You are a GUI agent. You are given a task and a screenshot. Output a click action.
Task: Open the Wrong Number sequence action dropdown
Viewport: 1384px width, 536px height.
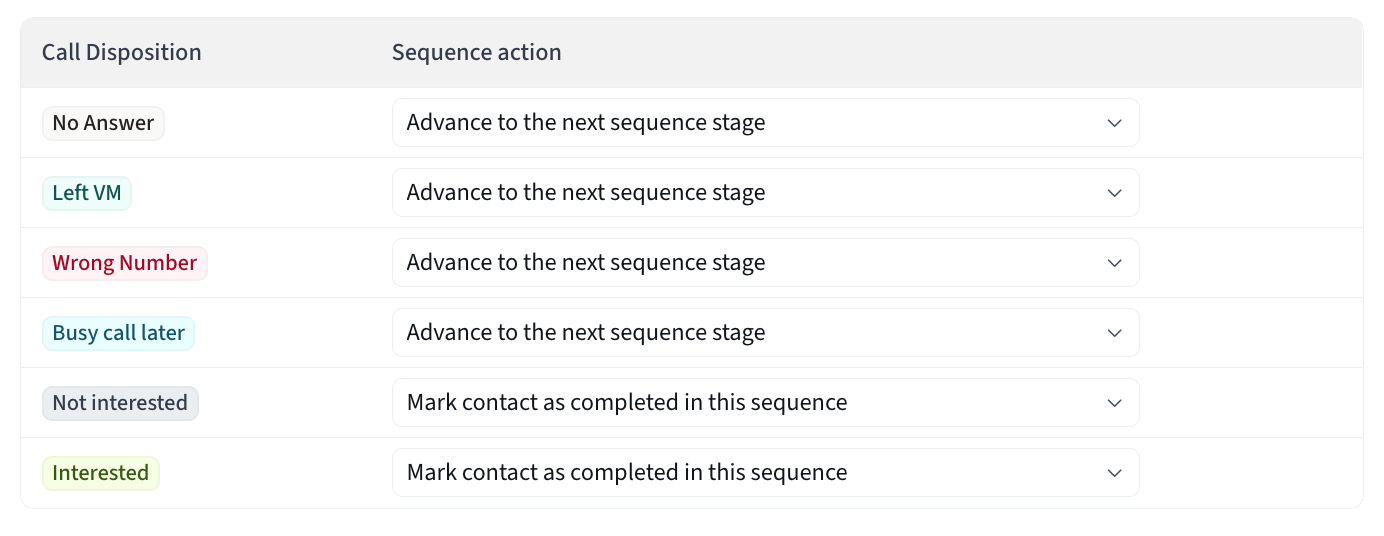tap(765, 263)
